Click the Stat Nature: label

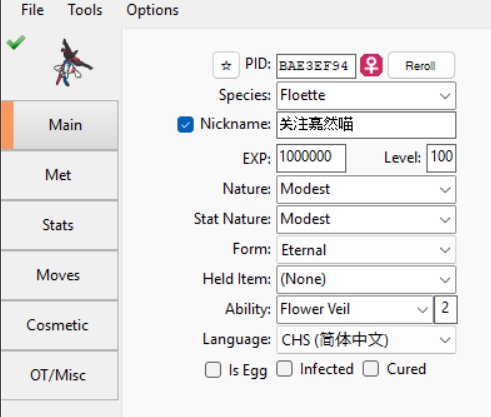point(232,219)
